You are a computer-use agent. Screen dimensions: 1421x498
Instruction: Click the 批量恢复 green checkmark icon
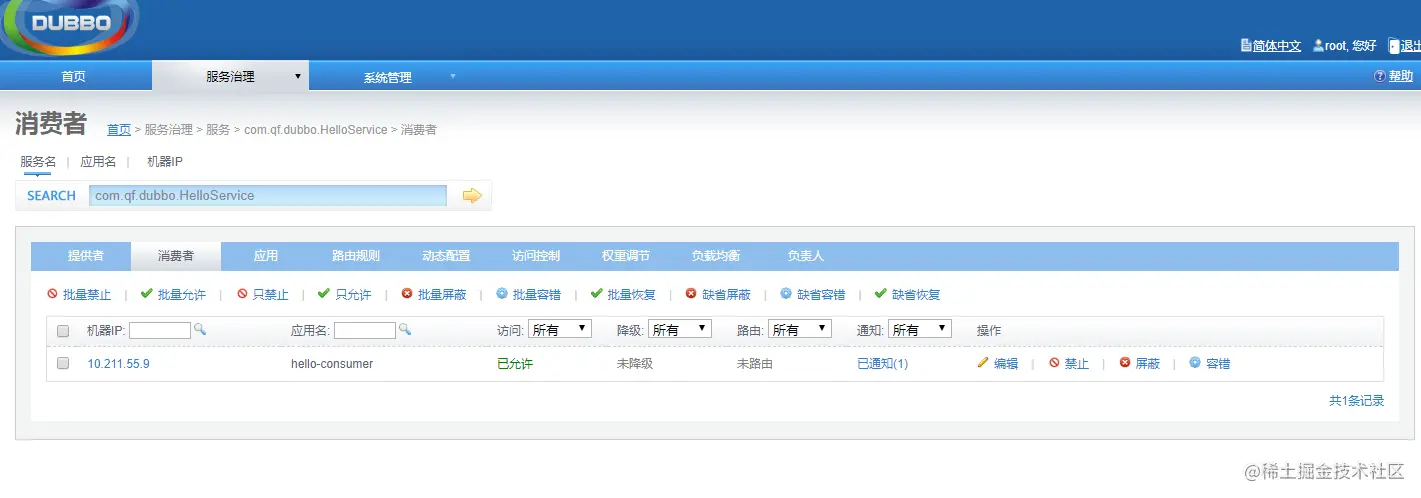[x=597, y=294]
